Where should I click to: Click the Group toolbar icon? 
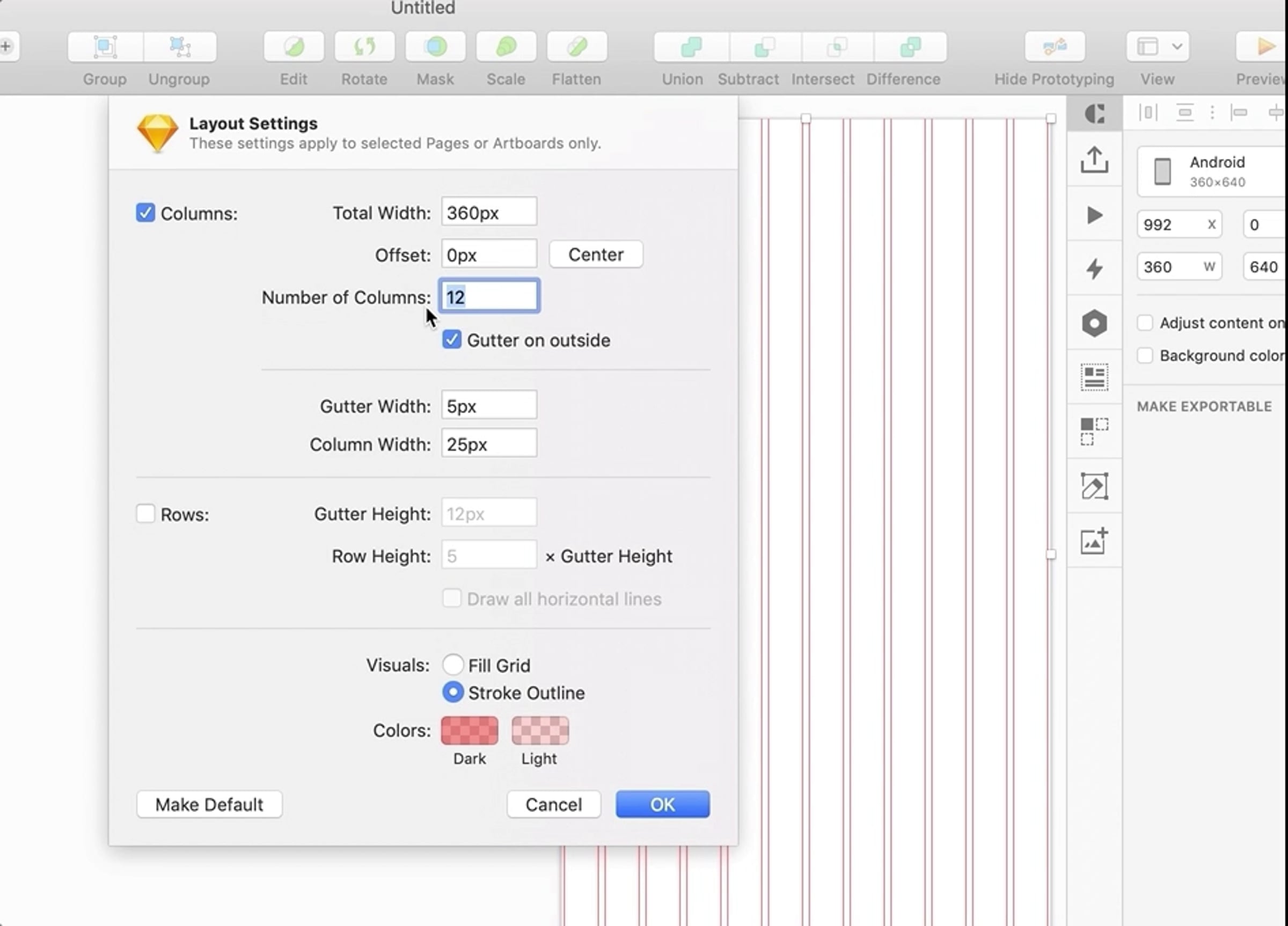[x=105, y=47]
